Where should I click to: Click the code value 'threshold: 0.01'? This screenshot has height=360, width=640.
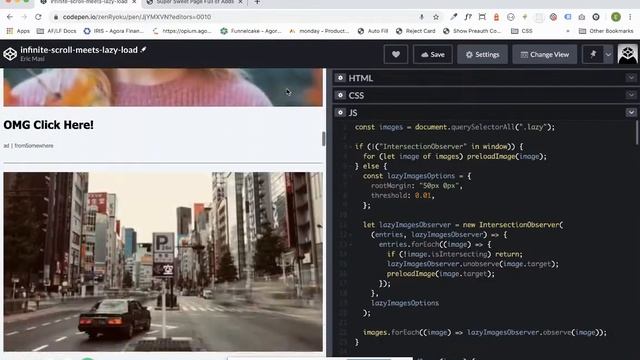(x=402, y=196)
